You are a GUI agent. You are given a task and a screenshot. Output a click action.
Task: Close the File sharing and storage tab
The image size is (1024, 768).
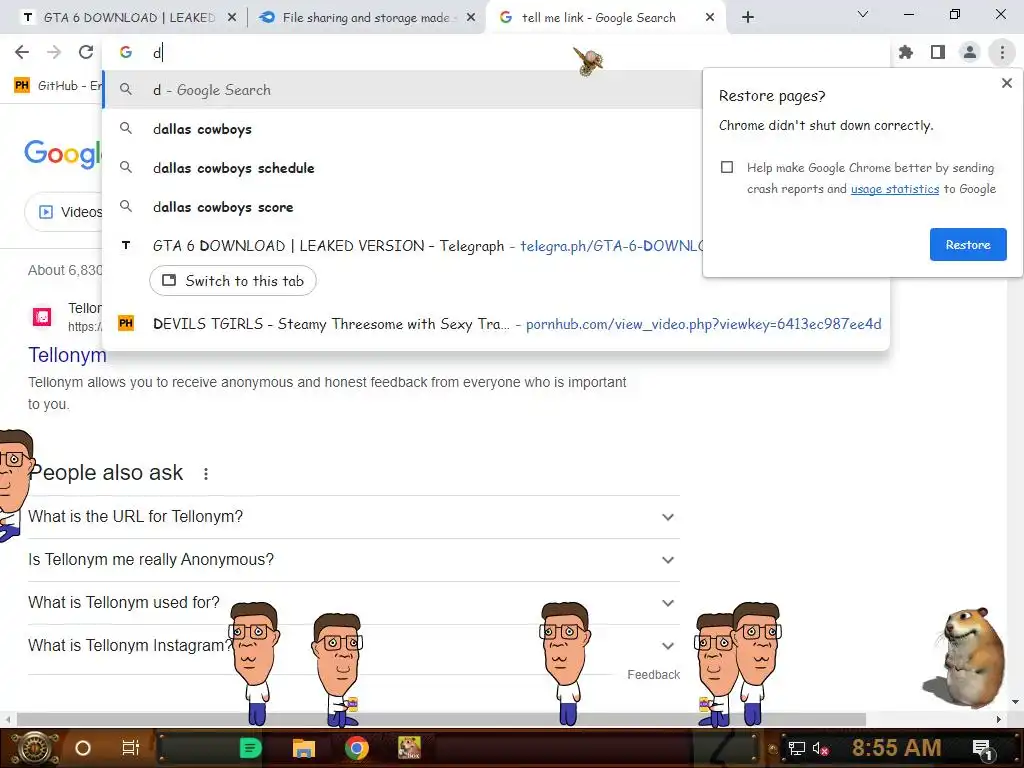tap(471, 18)
